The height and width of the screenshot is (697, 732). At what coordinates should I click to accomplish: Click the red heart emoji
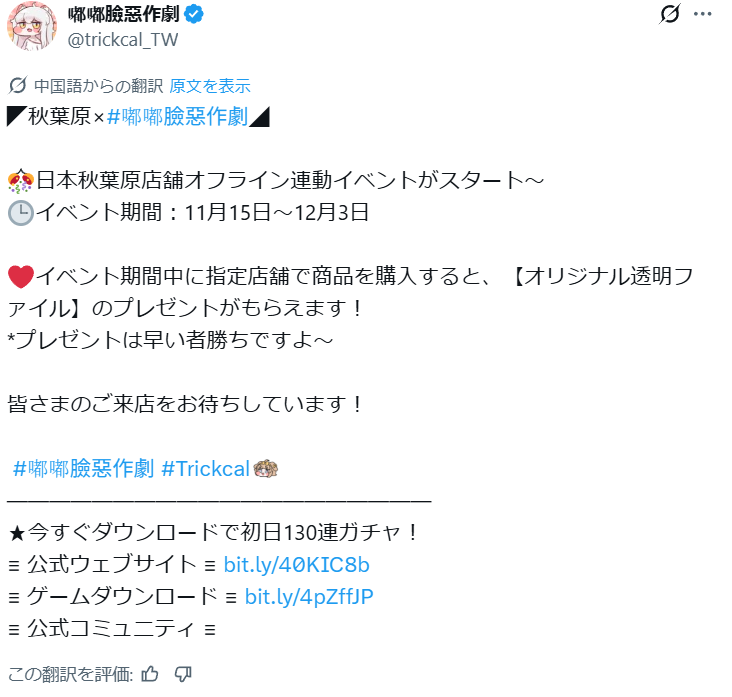coord(21,276)
